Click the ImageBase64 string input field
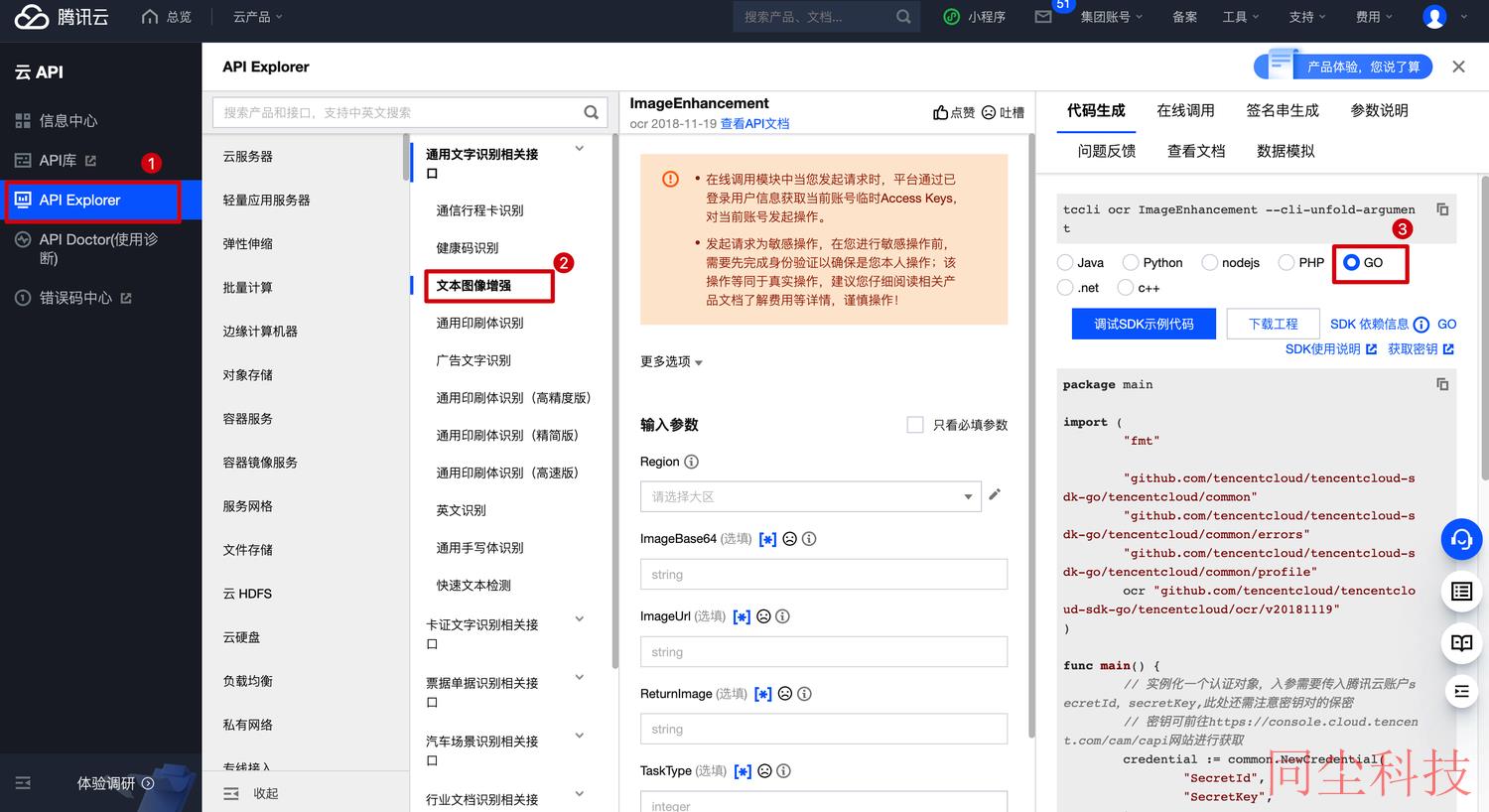 click(824, 574)
